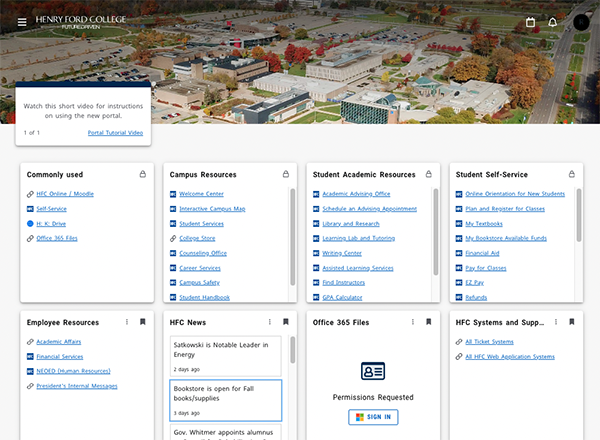Open Find Instructors link
Viewport: 600px width, 440px height.
click(x=344, y=283)
